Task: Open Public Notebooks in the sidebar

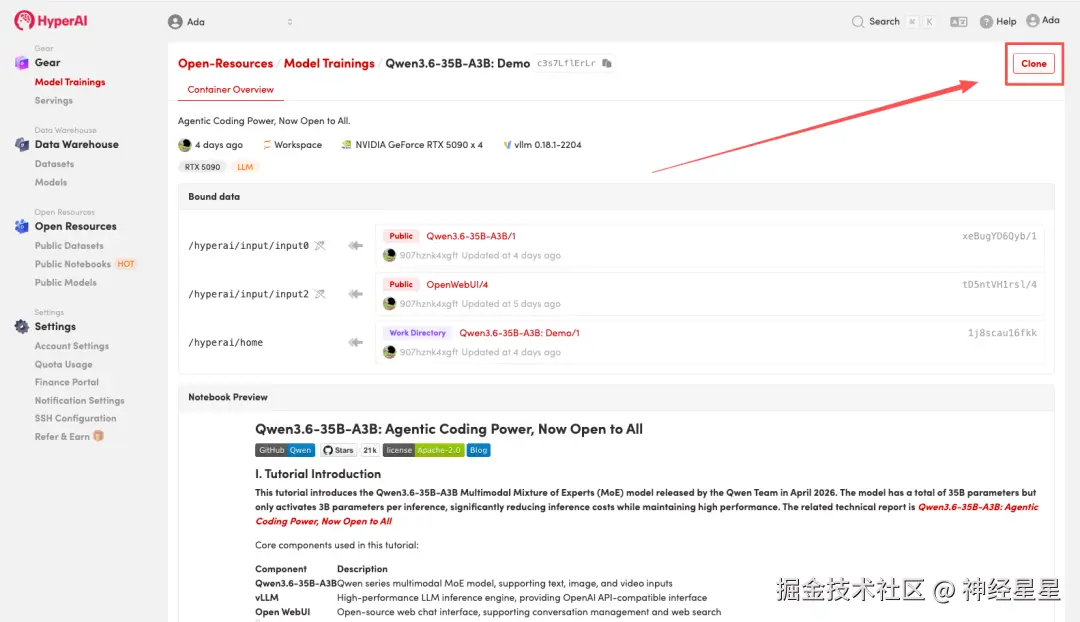Action: pyautogui.click(x=72, y=265)
